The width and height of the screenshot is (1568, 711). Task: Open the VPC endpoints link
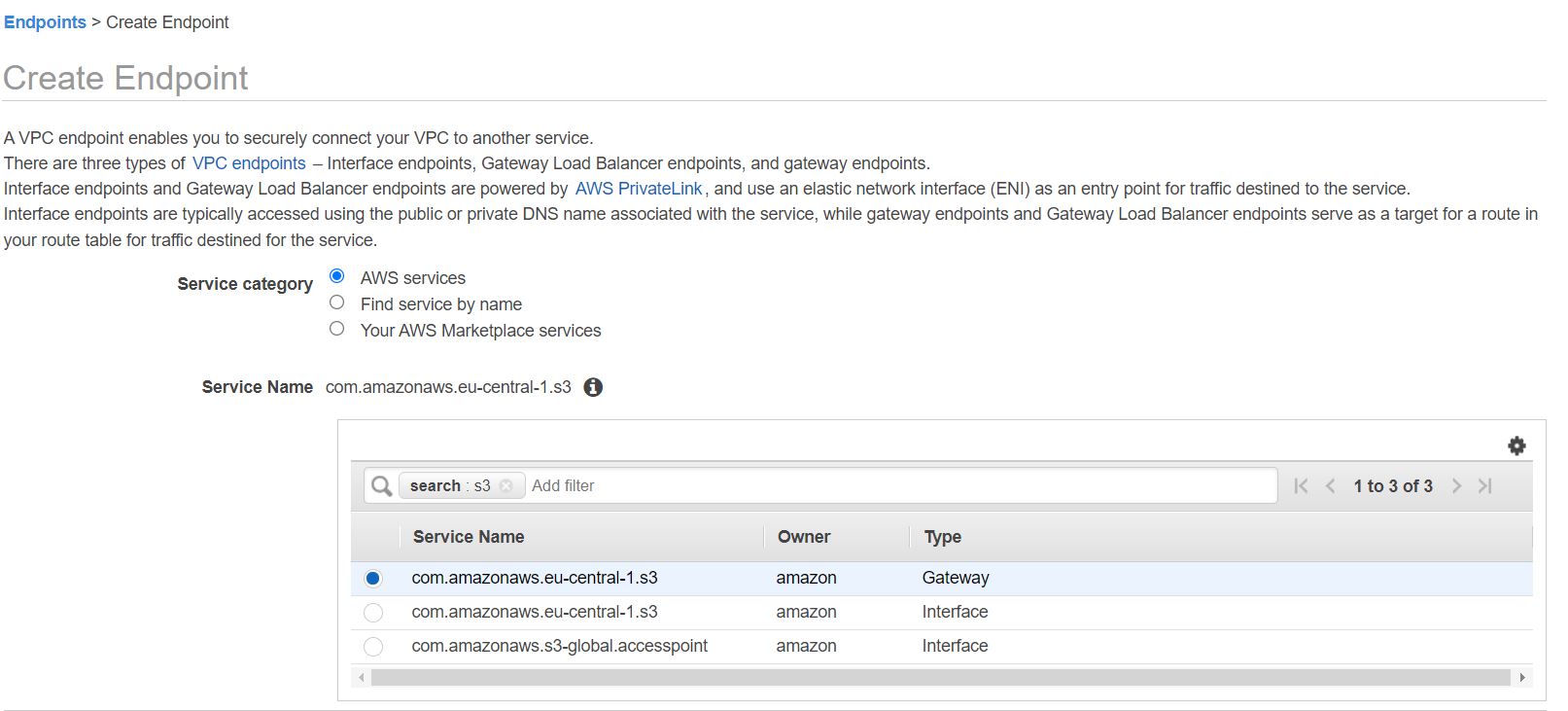pos(249,163)
